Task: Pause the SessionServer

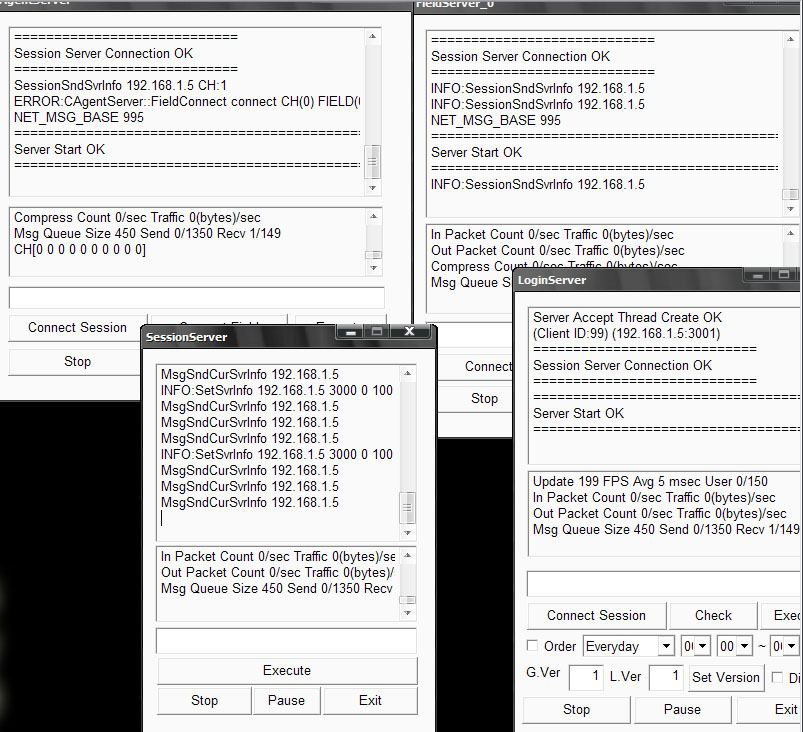Action: pyautogui.click(x=286, y=700)
